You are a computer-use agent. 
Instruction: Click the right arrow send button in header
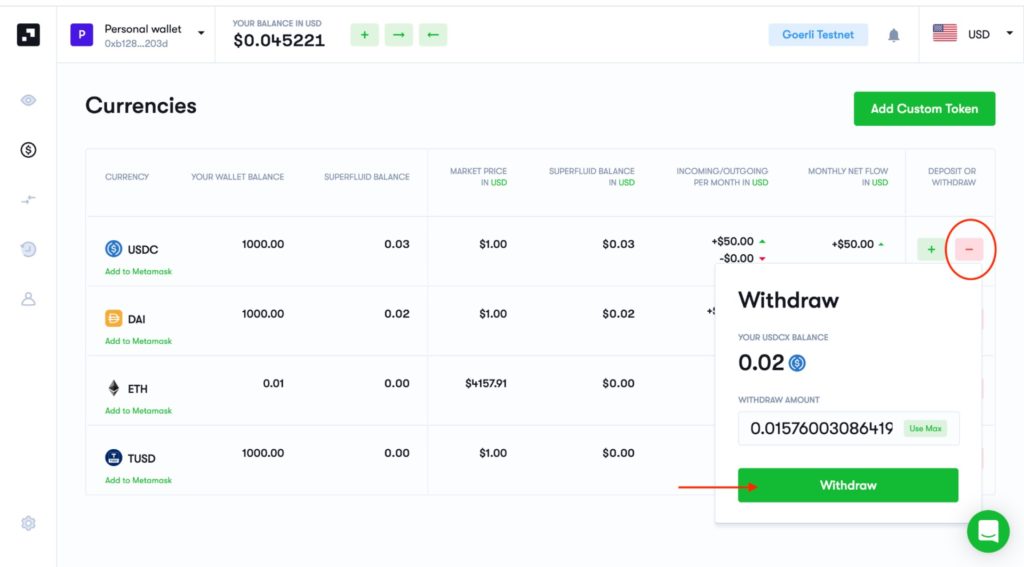pyautogui.click(x=398, y=35)
